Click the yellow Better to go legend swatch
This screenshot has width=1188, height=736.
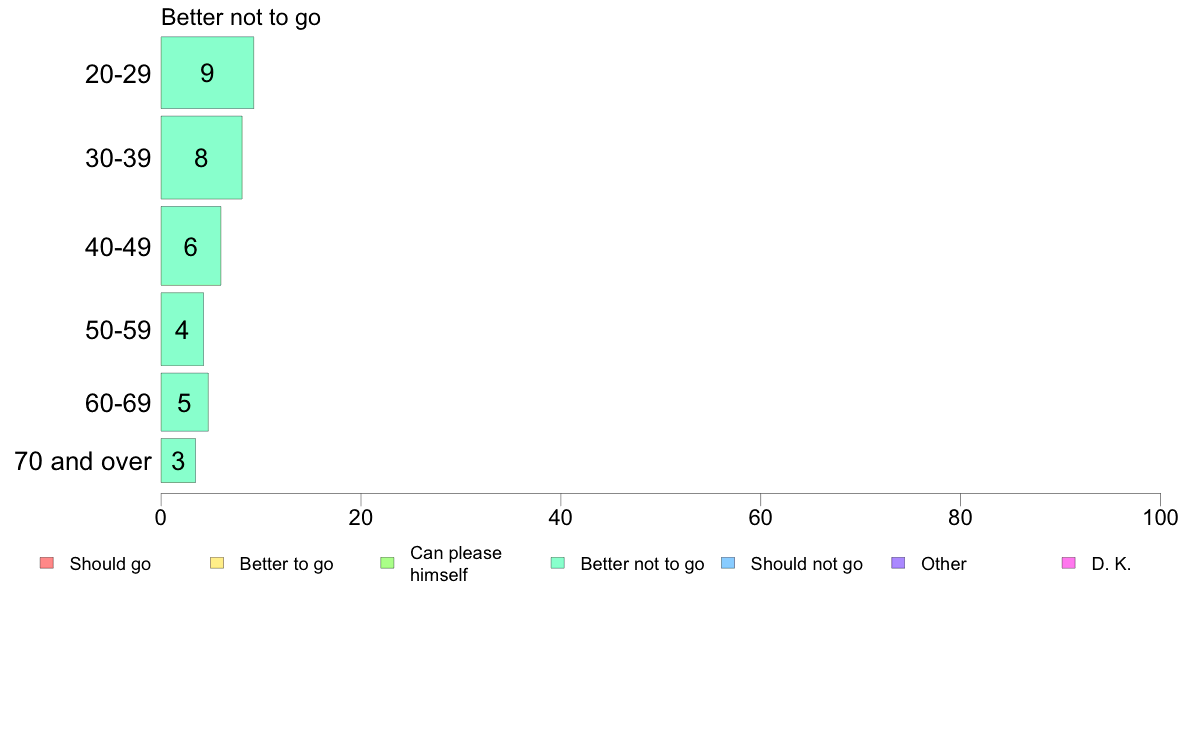pos(217,563)
